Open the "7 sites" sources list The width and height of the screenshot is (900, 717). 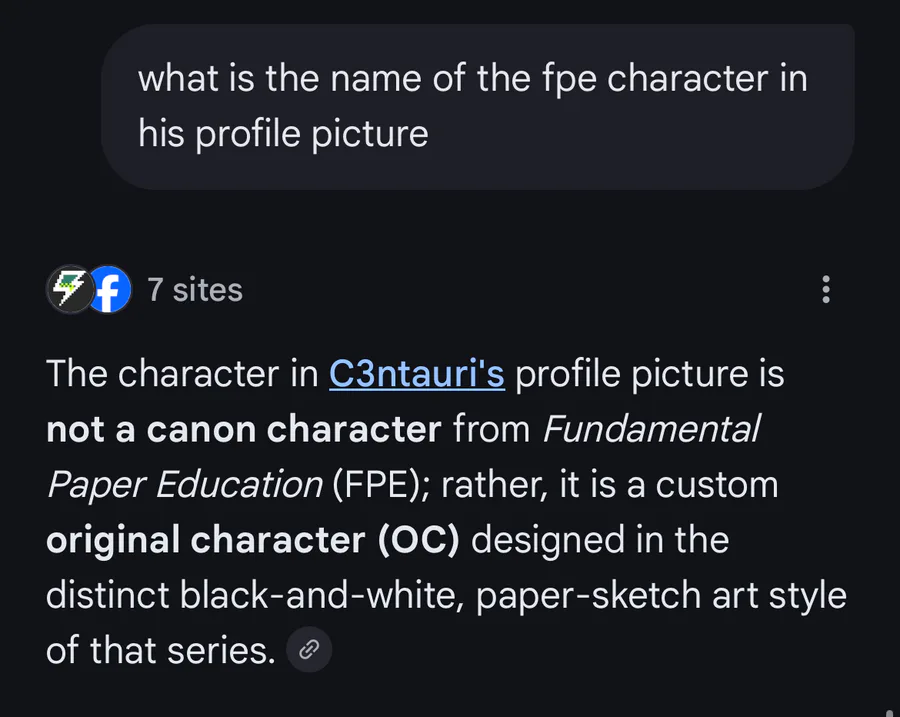click(x=194, y=290)
